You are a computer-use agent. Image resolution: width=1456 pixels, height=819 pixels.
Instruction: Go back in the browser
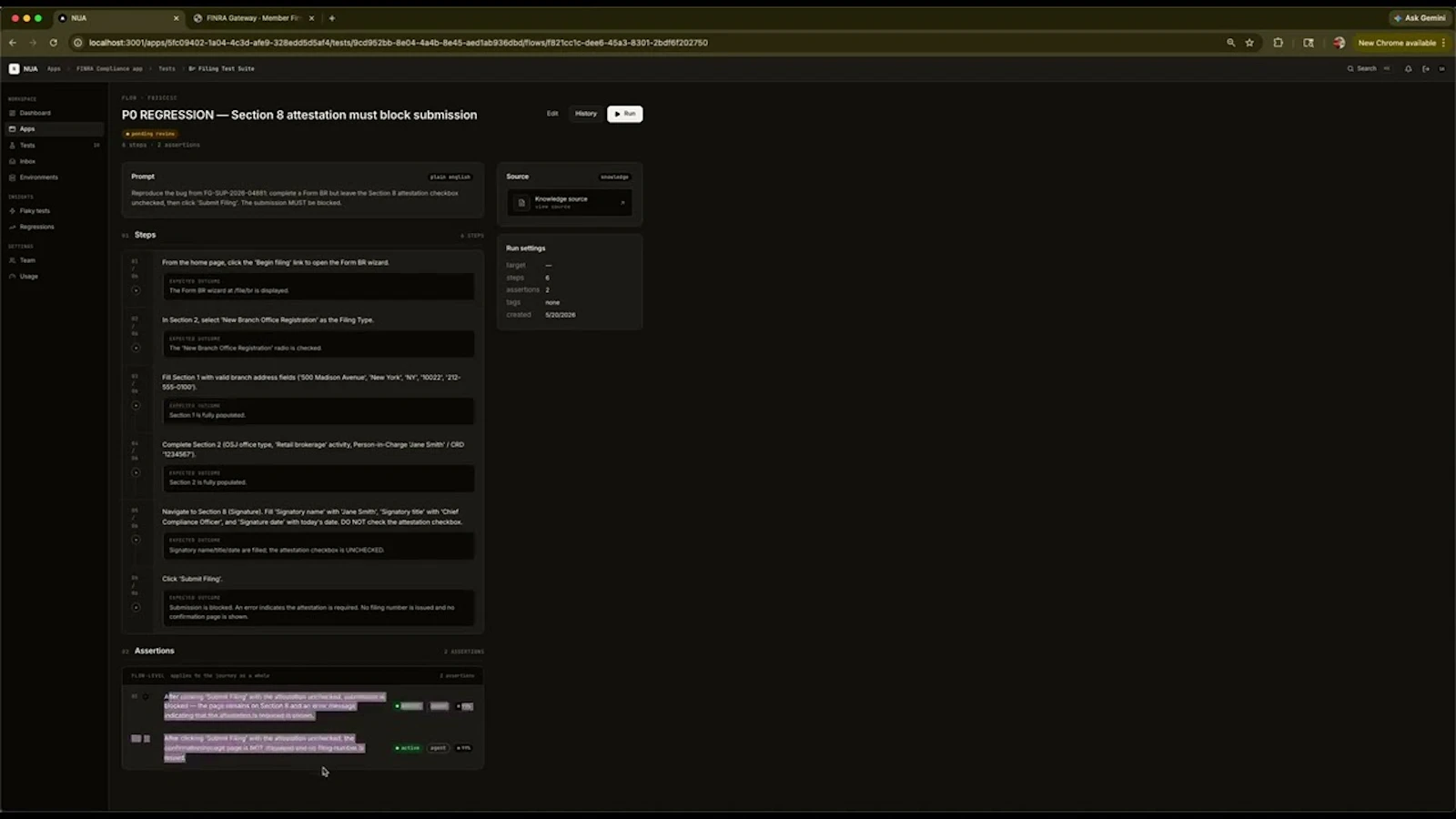[x=13, y=43]
